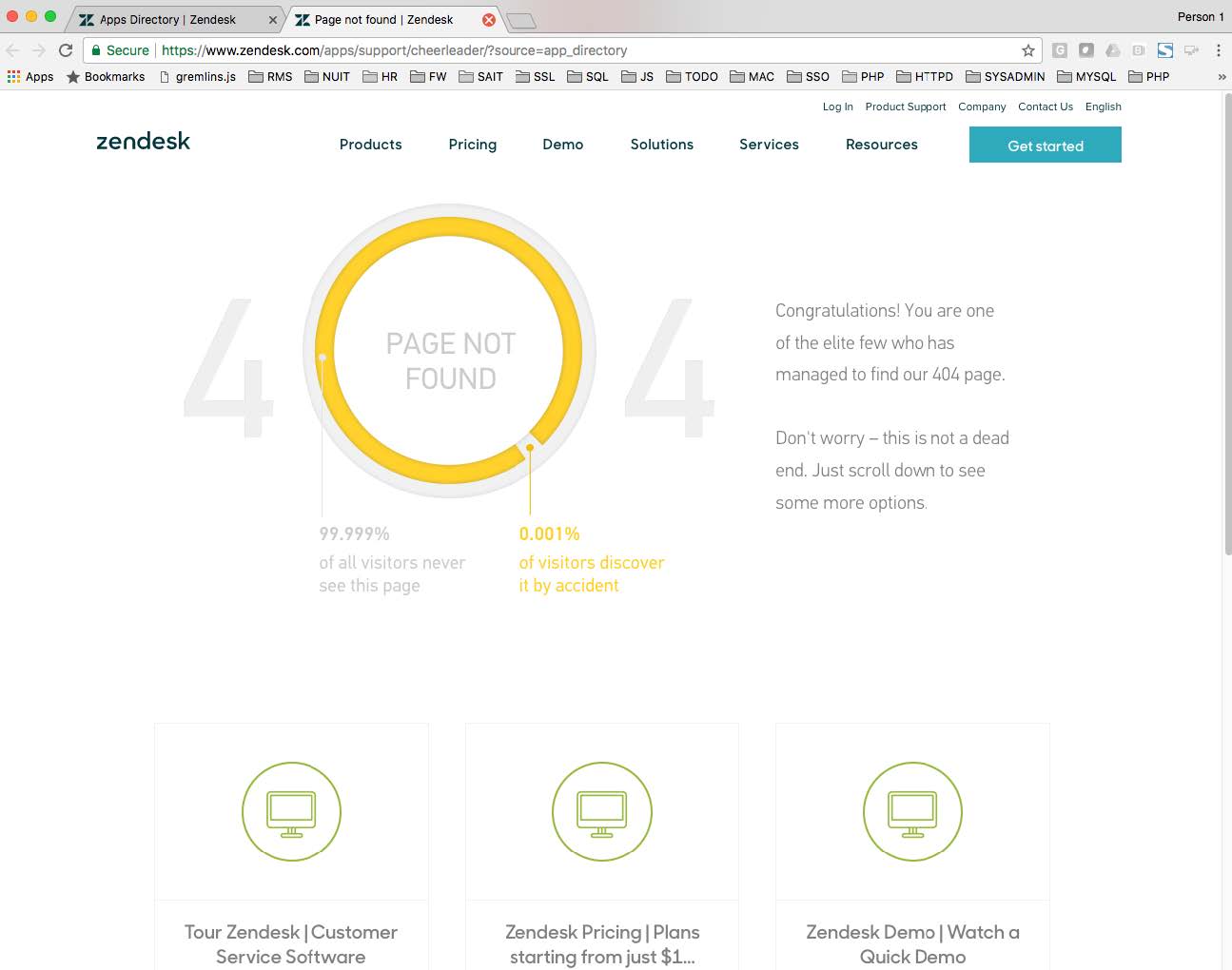
Task: Click the monitor icon above Zendesk Pricing
Action: pyautogui.click(x=602, y=812)
